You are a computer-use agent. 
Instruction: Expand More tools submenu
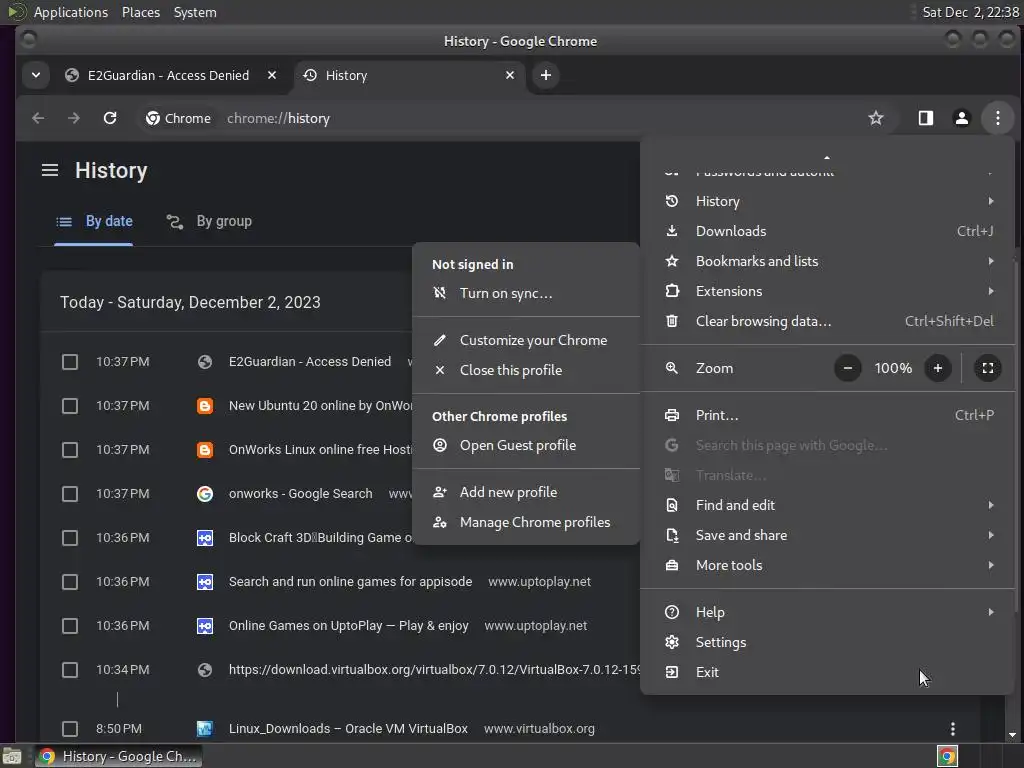pos(827,566)
